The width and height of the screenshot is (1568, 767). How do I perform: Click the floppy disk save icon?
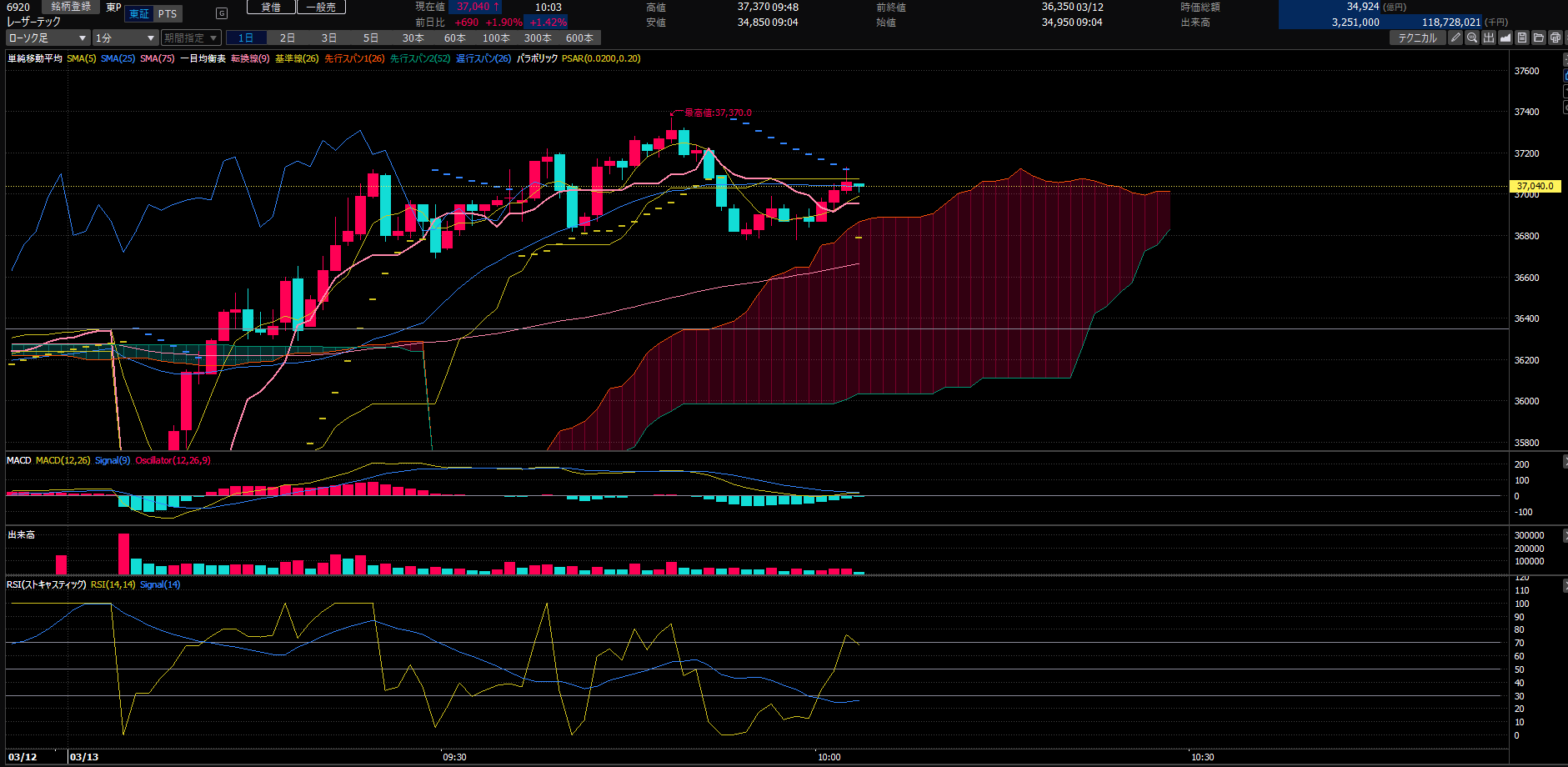[1522, 38]
